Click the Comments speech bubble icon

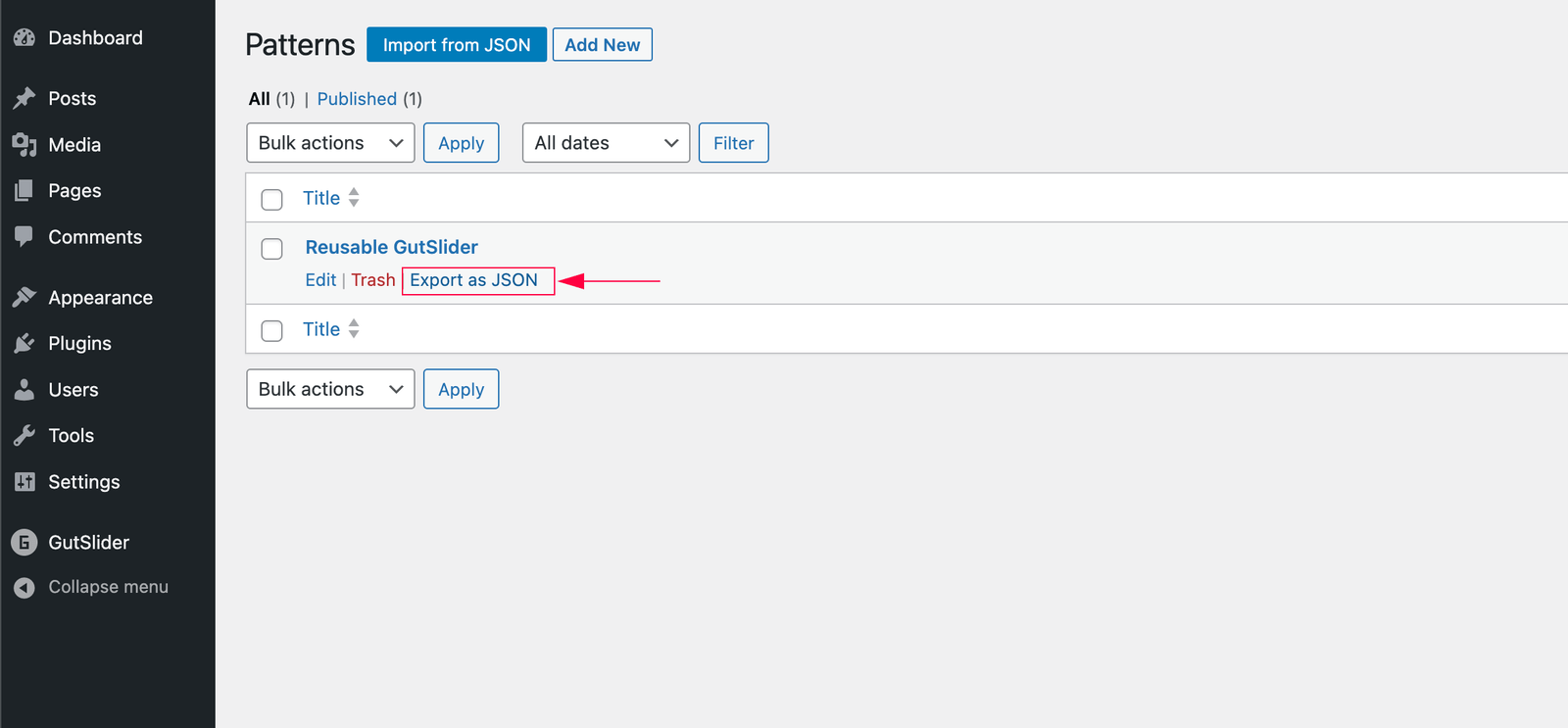[x=24, y=236]
